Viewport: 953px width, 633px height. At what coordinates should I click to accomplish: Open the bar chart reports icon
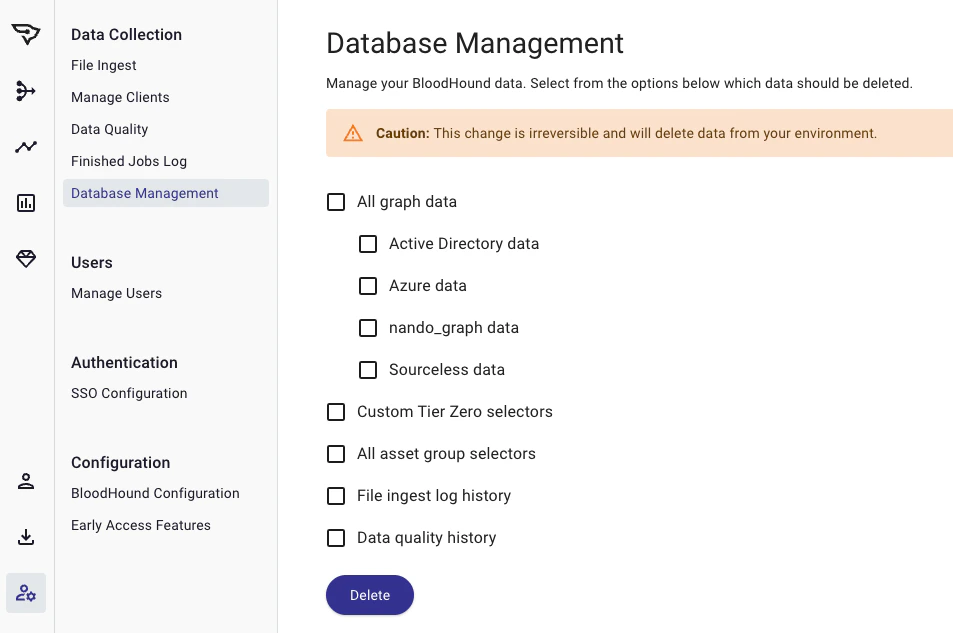pyautogui.click(x=26, y=202)
